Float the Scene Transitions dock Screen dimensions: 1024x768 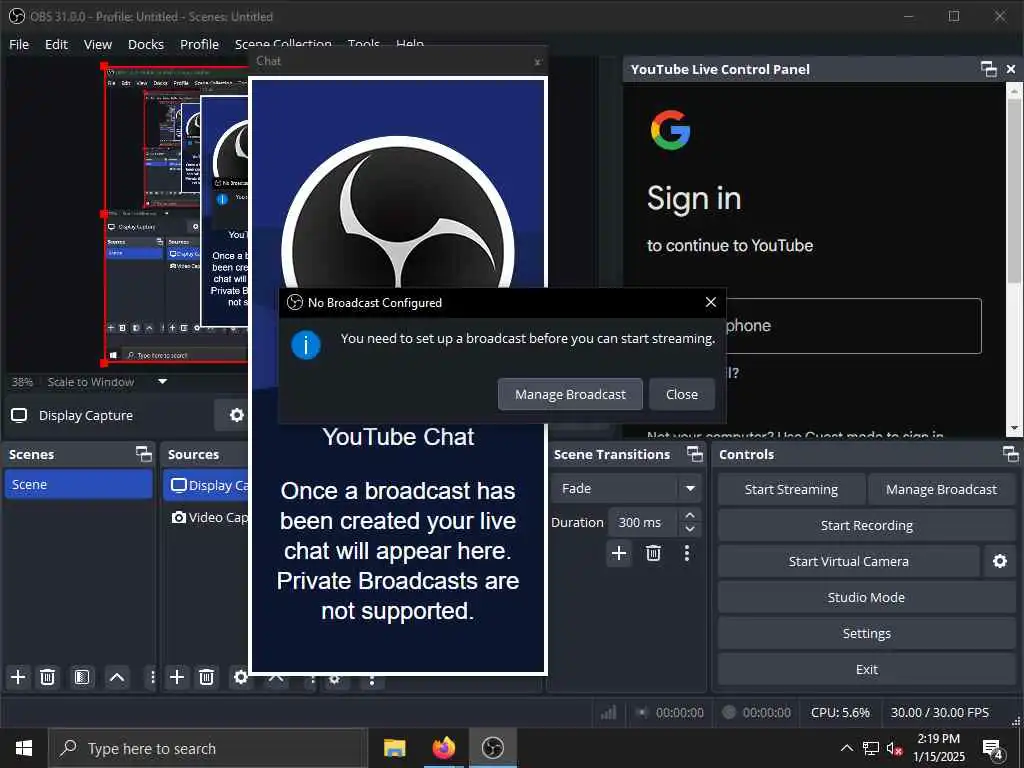coord(695,454)
